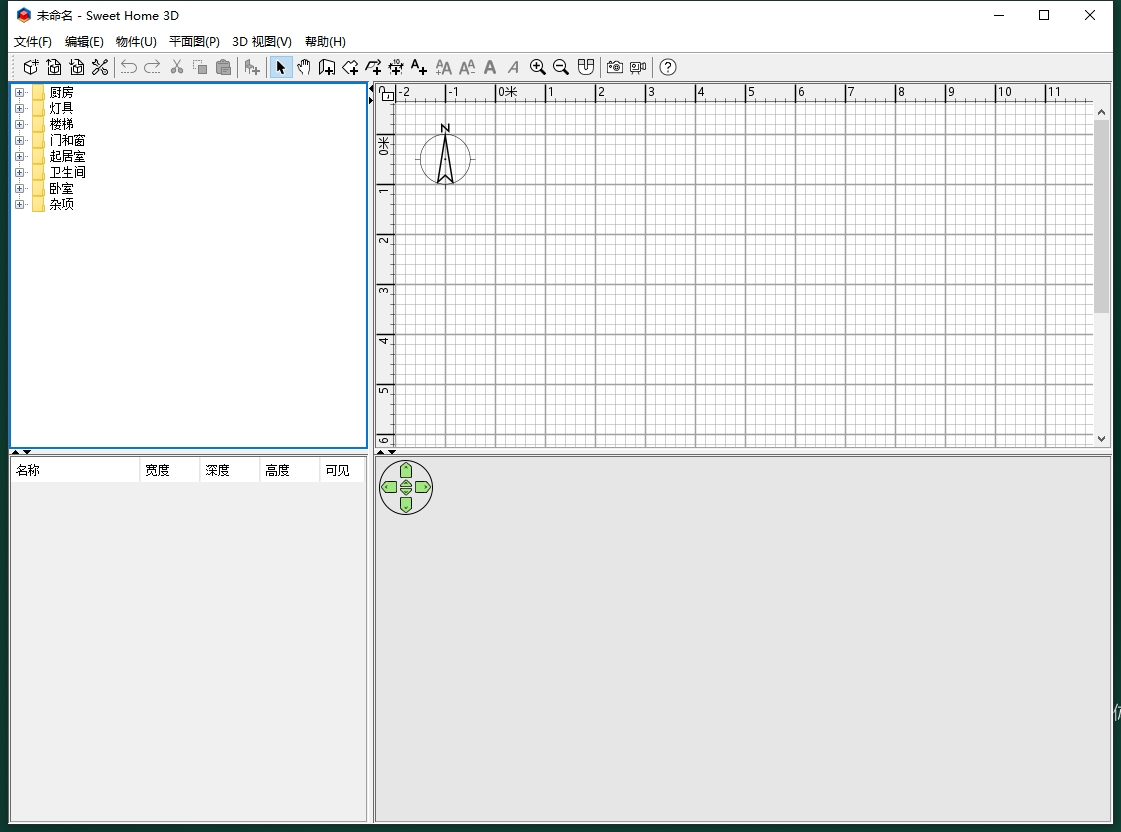The image size is (1121, 832).
Task: Open the 平面图(P) menu
Action: (x=194, y=41)
